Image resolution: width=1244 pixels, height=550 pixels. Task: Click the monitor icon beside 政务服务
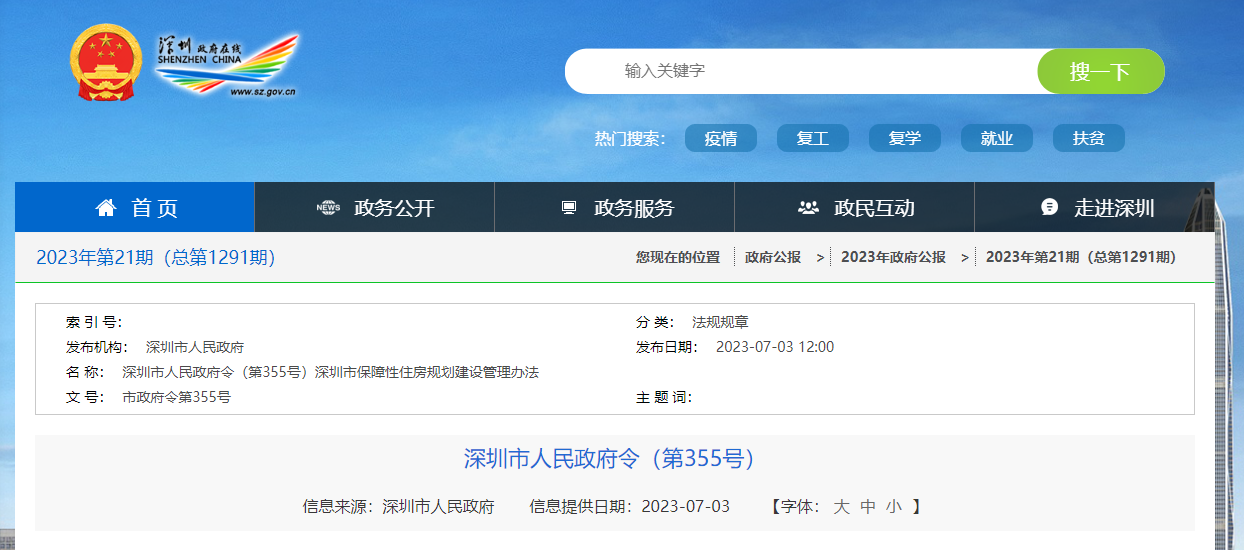pyautogui.click(x=568, y=208)
